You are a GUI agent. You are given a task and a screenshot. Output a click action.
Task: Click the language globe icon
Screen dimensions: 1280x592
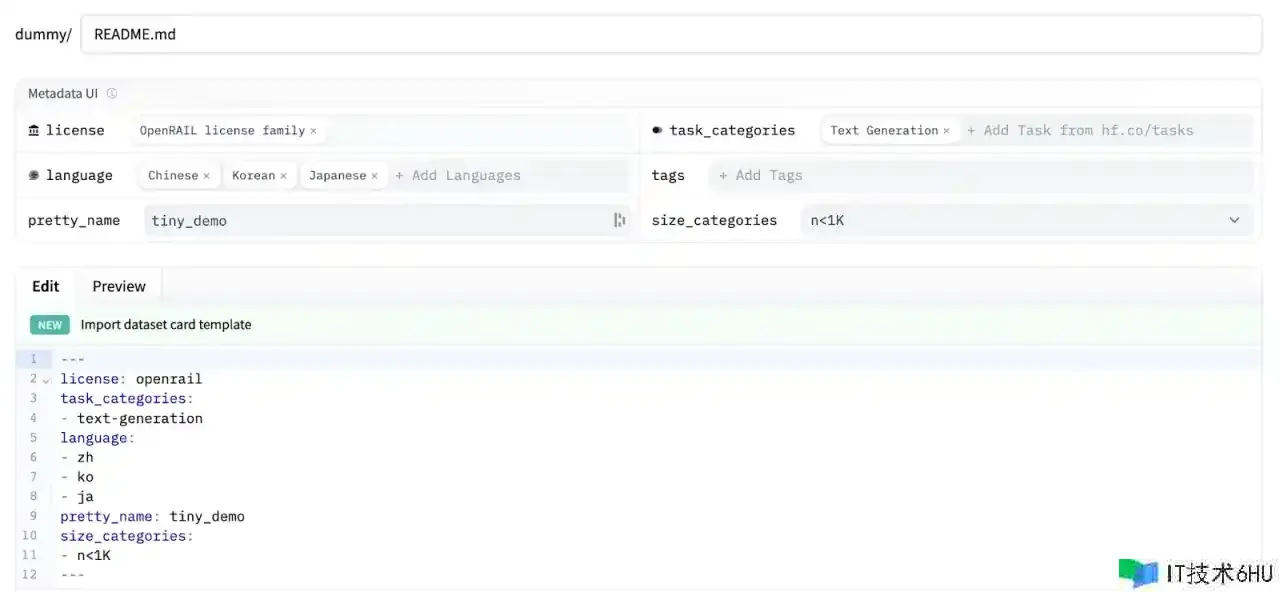click(x=34, y=176)
